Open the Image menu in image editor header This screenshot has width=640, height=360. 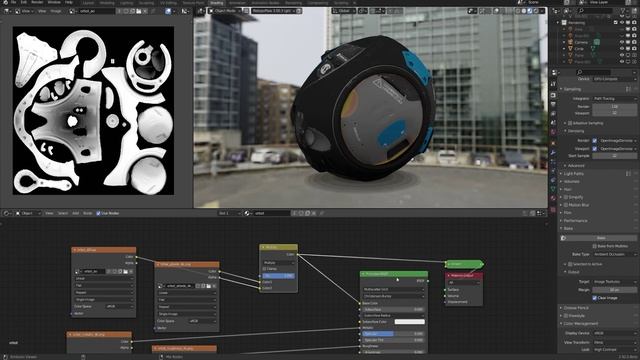[56, 11]
